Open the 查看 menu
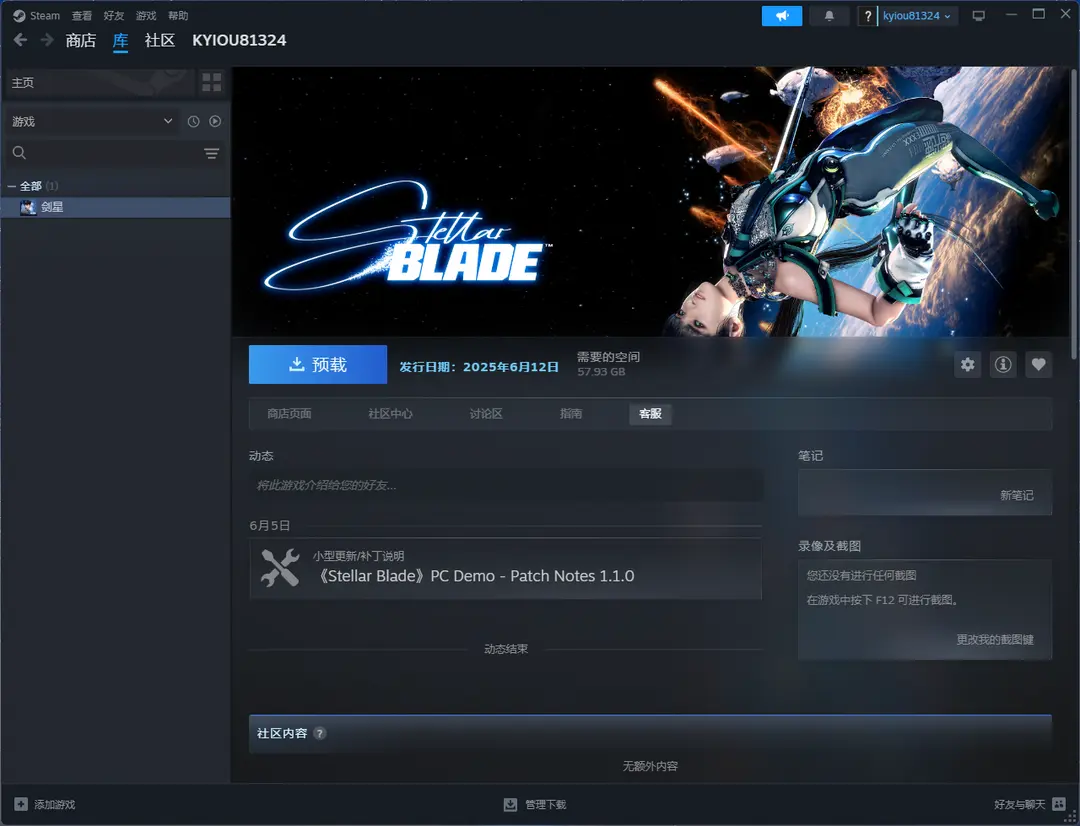The width and height of the screenshot is (1080, 826). point(81,15)
